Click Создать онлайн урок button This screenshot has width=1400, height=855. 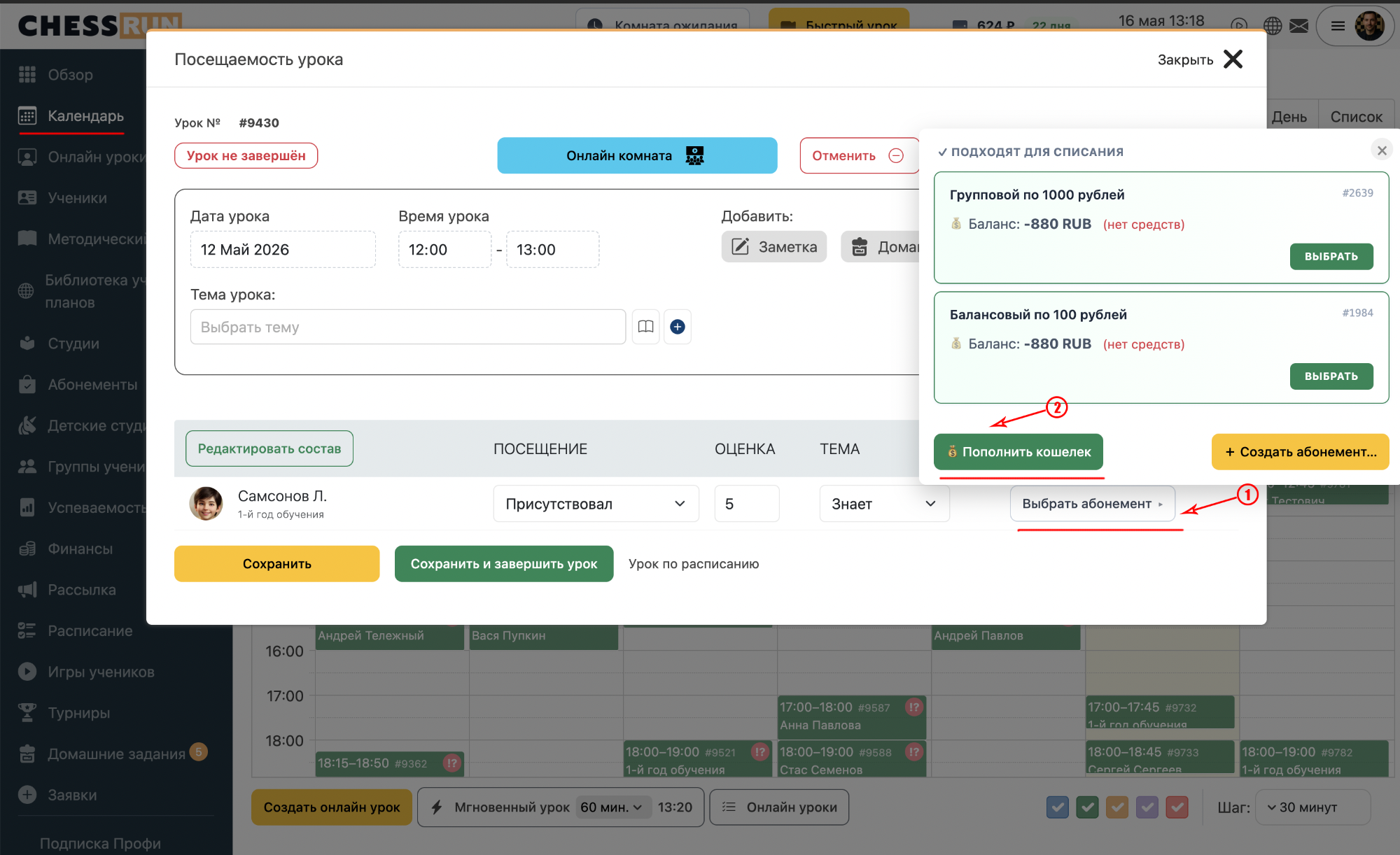[332, 807]
